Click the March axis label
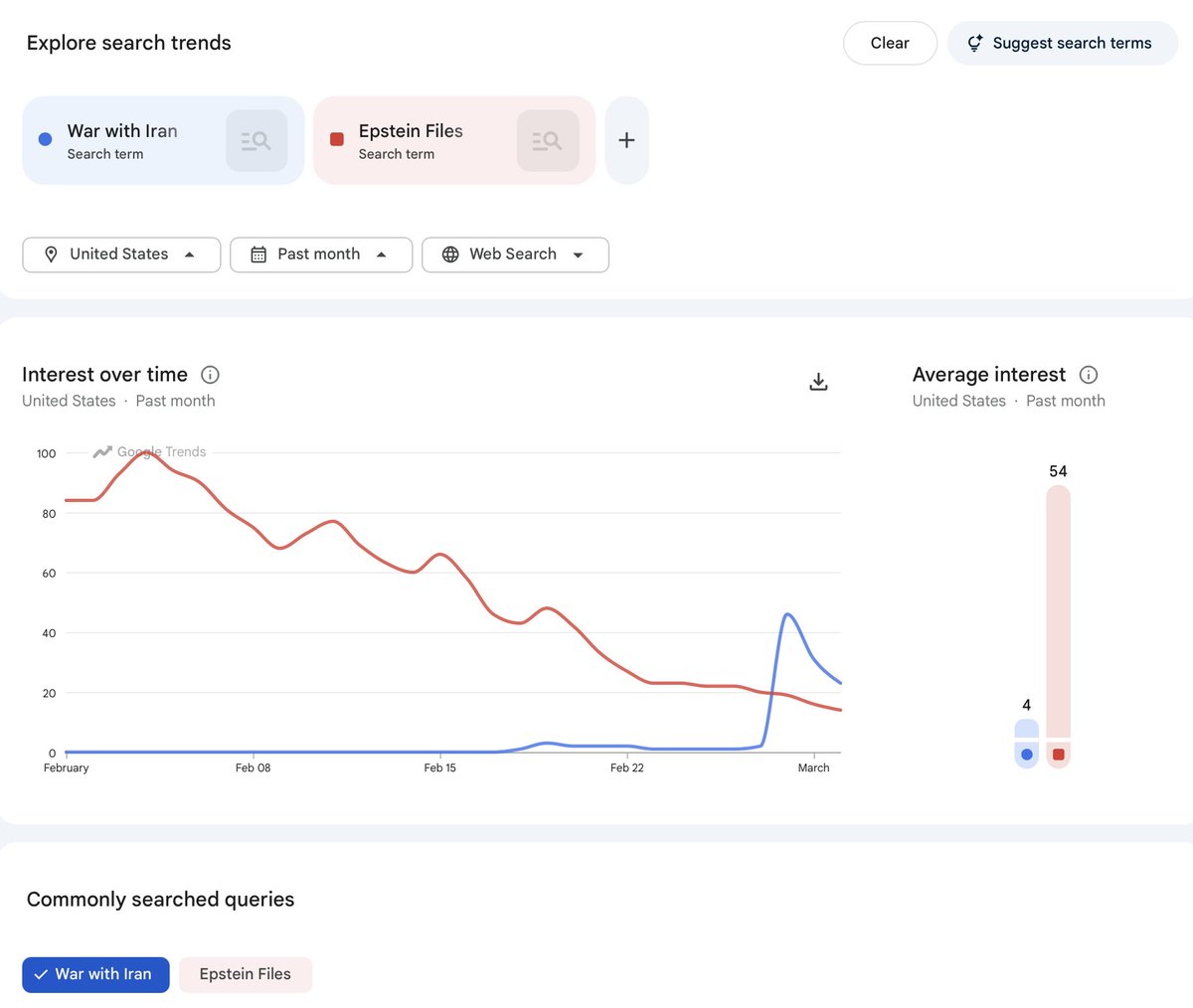 [x=813, y=768]
